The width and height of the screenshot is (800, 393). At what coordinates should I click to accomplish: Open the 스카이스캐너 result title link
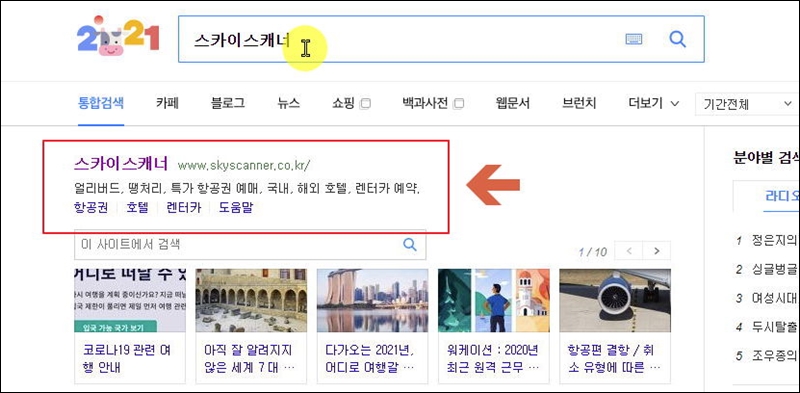pyautogui.click(x=121, y=163)
